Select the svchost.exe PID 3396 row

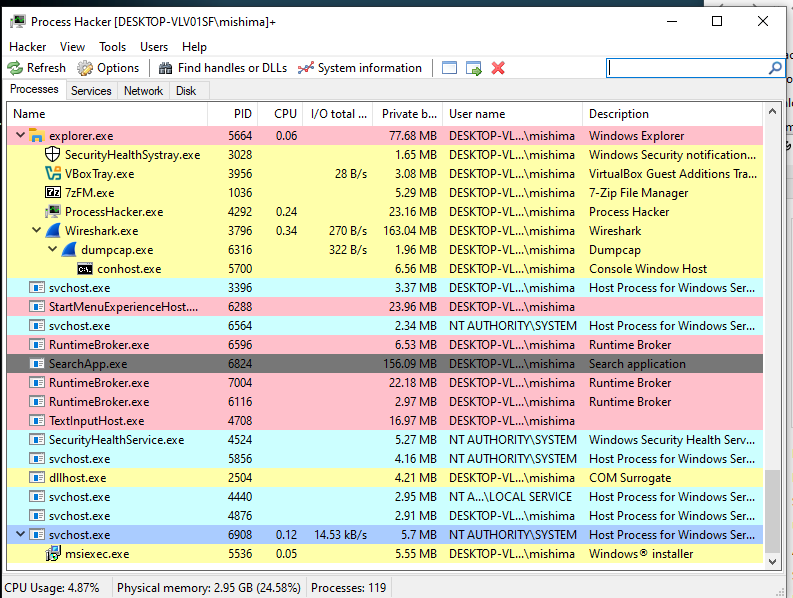385,288
